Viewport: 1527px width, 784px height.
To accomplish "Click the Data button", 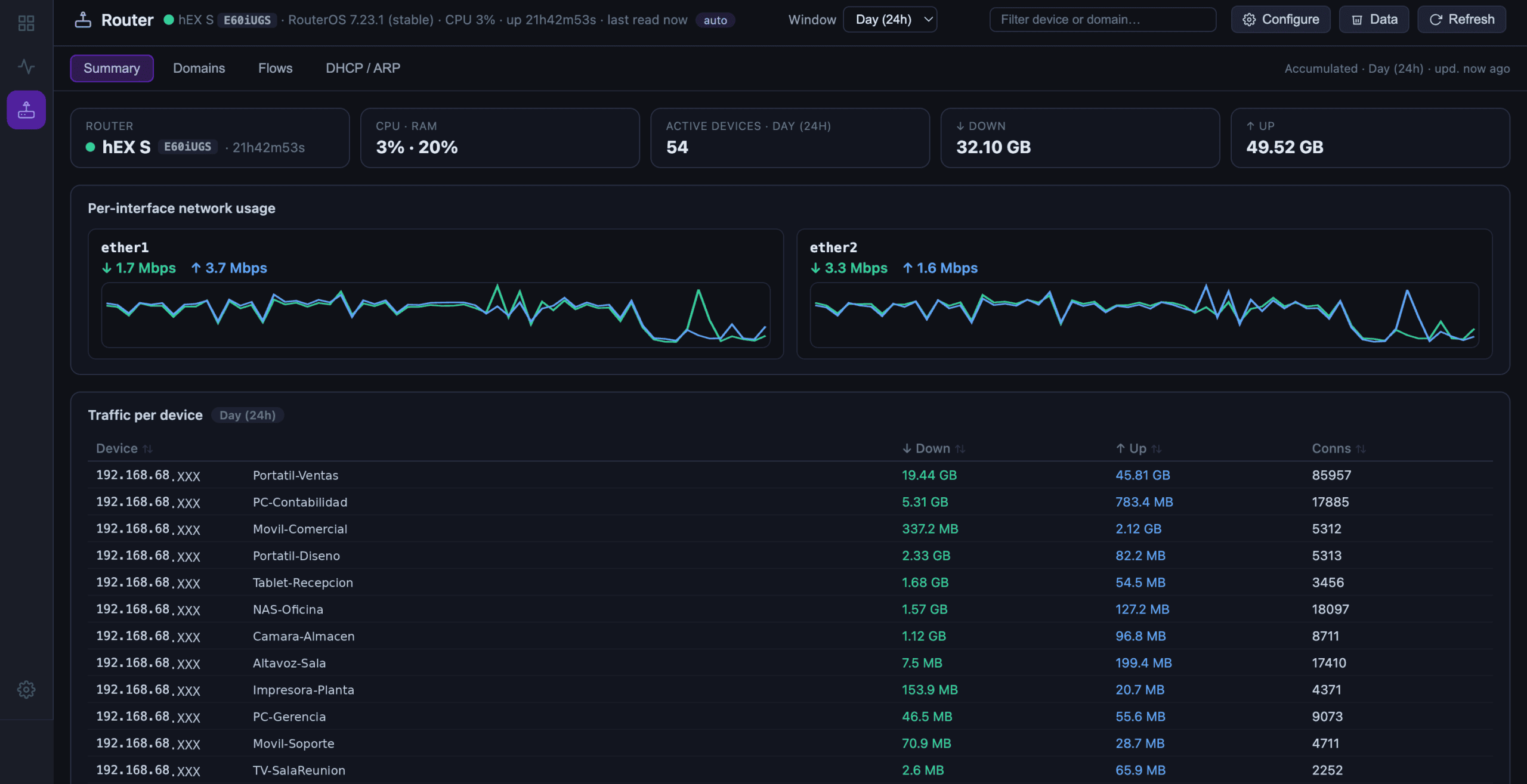I will [x=1374, y=20].
